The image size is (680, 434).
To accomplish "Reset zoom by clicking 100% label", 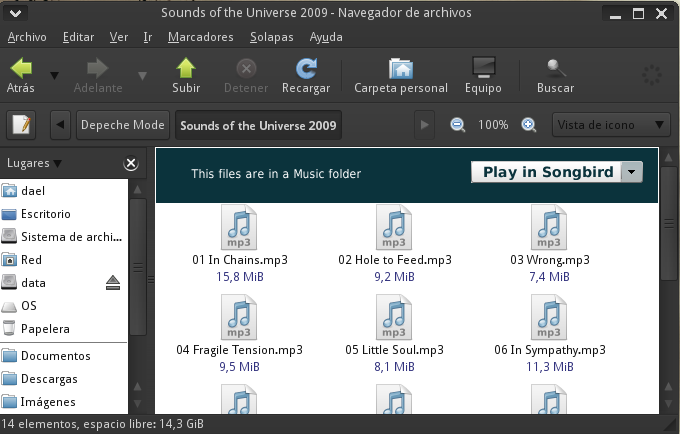I will (493, 125).
